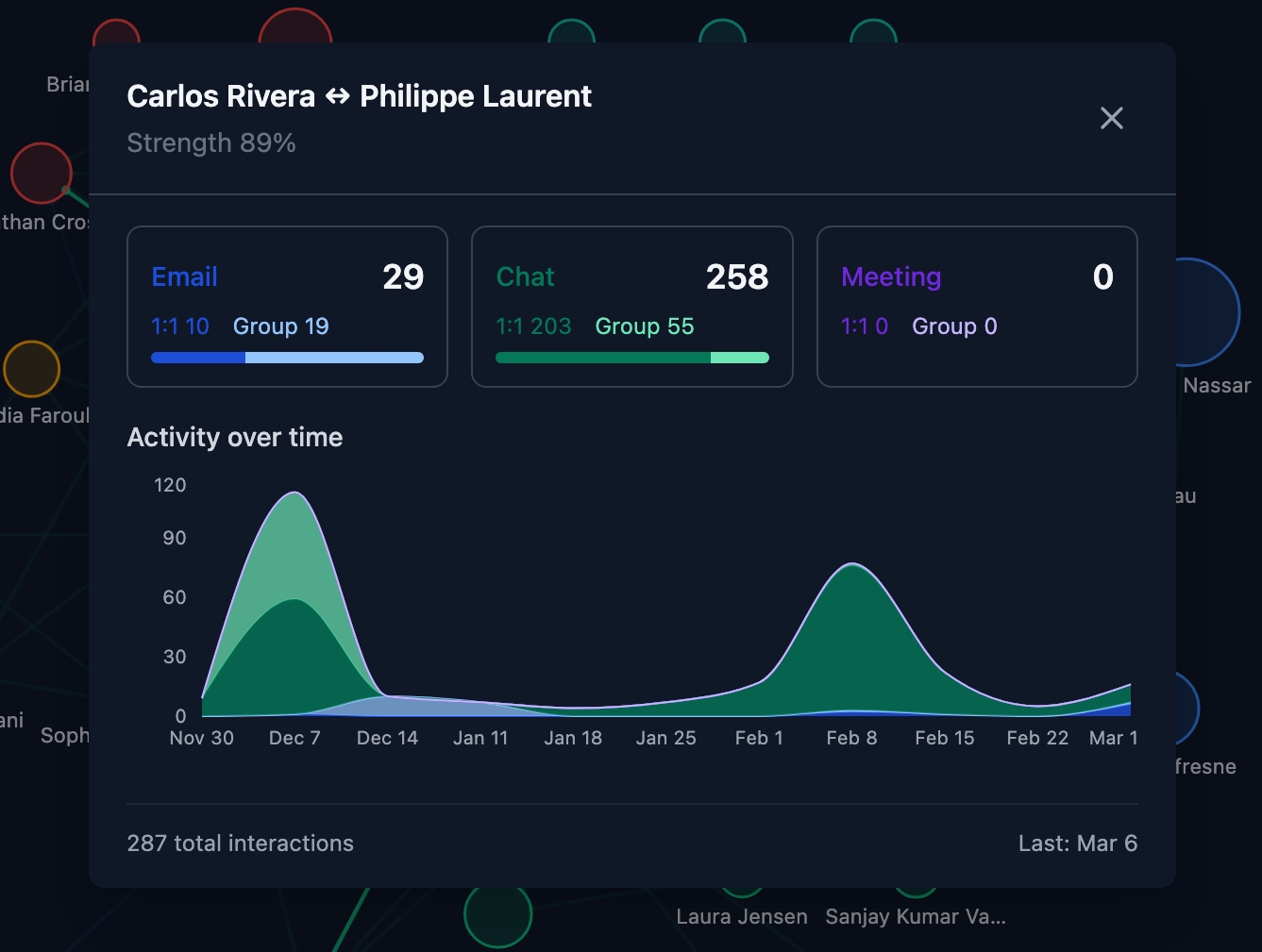Image resolution: width=1262 pixels, height=952 pixels.
Task: Click the Email 1:1 versus group progress bar
Action: tap(287, 358)
